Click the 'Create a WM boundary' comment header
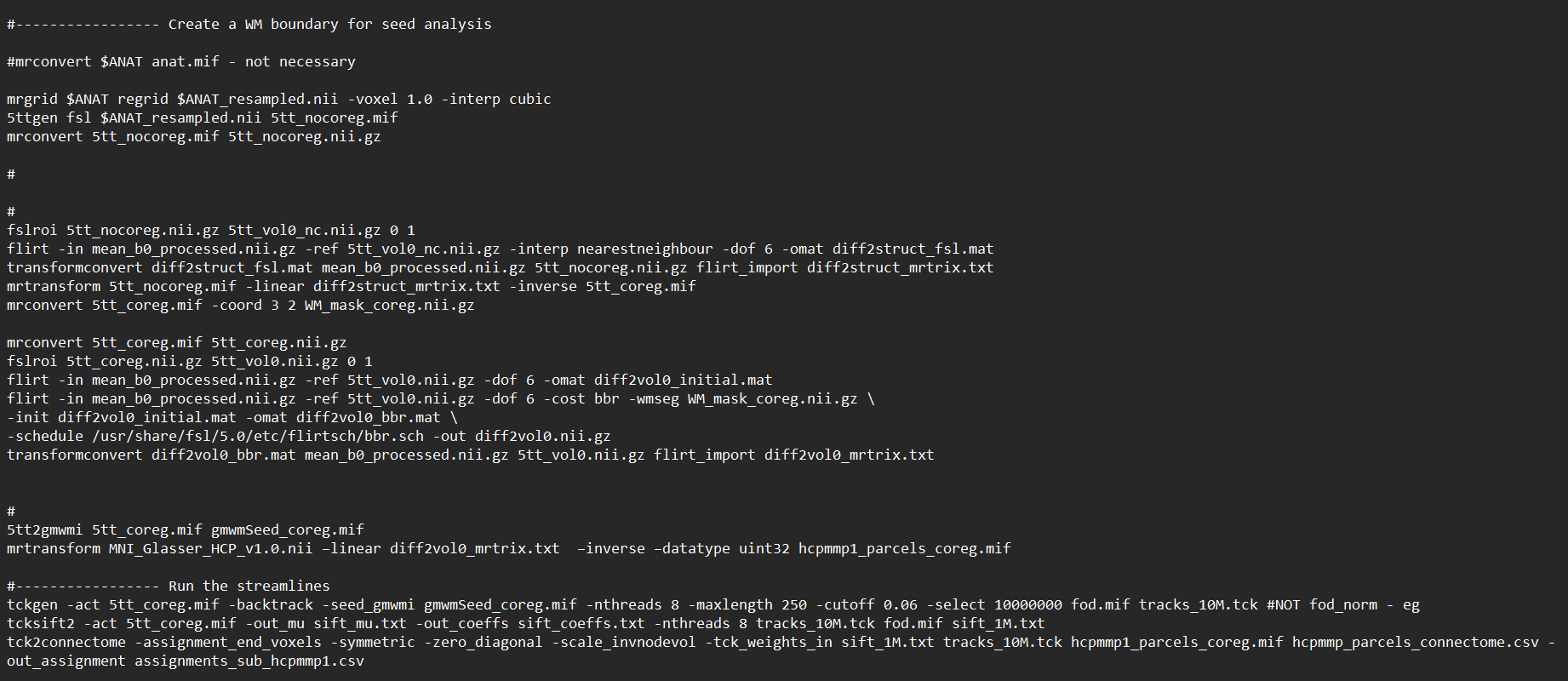The width and height of the screenshot is (1568, 681). tap(249, 24)
